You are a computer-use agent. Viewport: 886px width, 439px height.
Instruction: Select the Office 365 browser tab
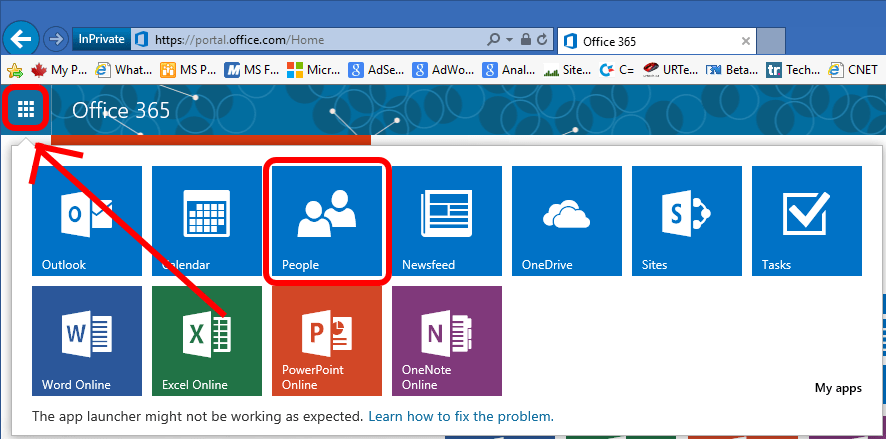coord(650,41)
